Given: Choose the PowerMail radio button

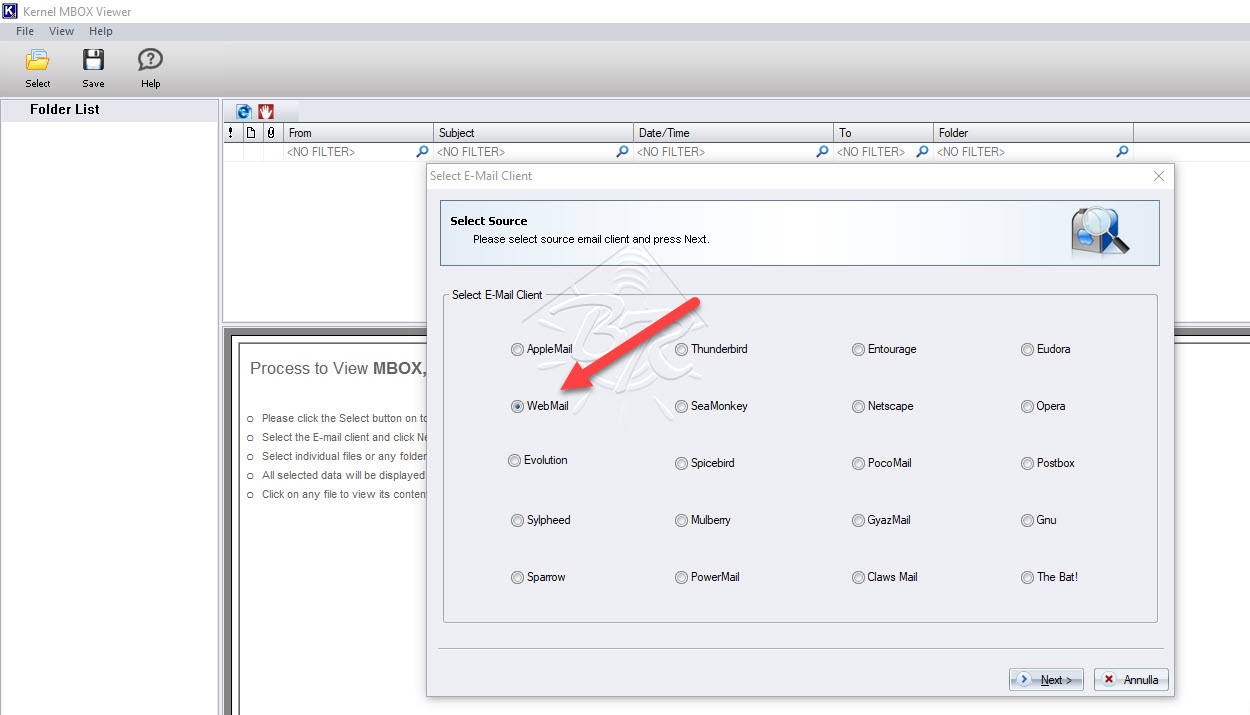Looking at the screenshot, I should click(x=681, y=577).
